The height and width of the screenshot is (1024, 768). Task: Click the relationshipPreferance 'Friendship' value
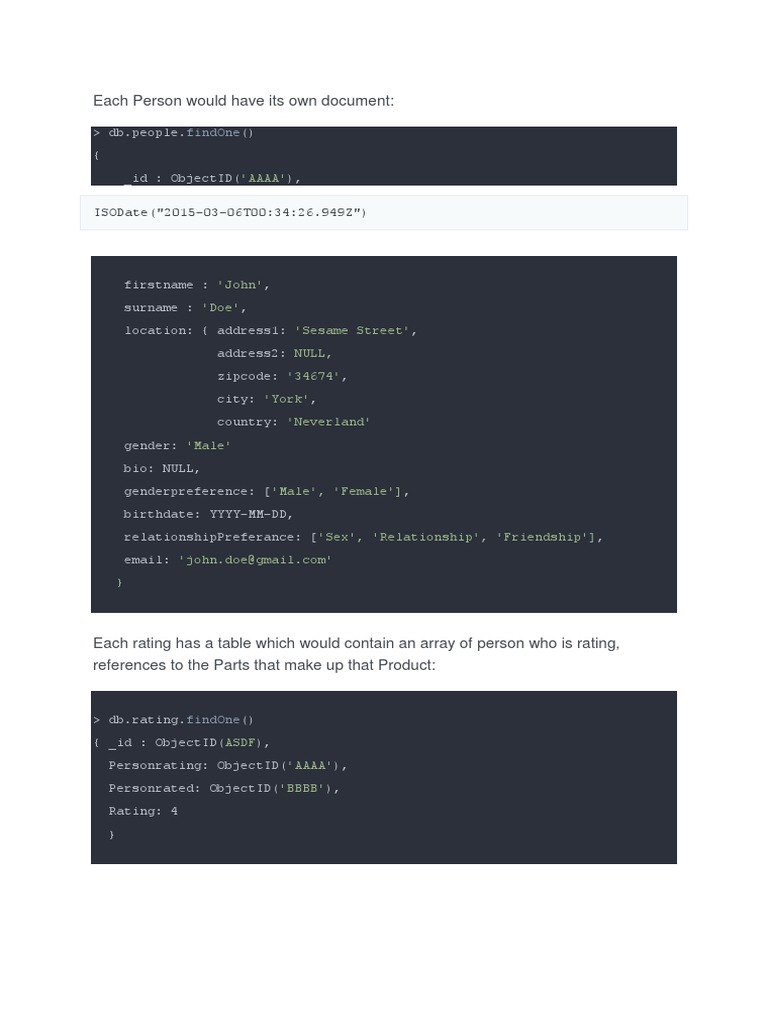(x=542, y=537)
